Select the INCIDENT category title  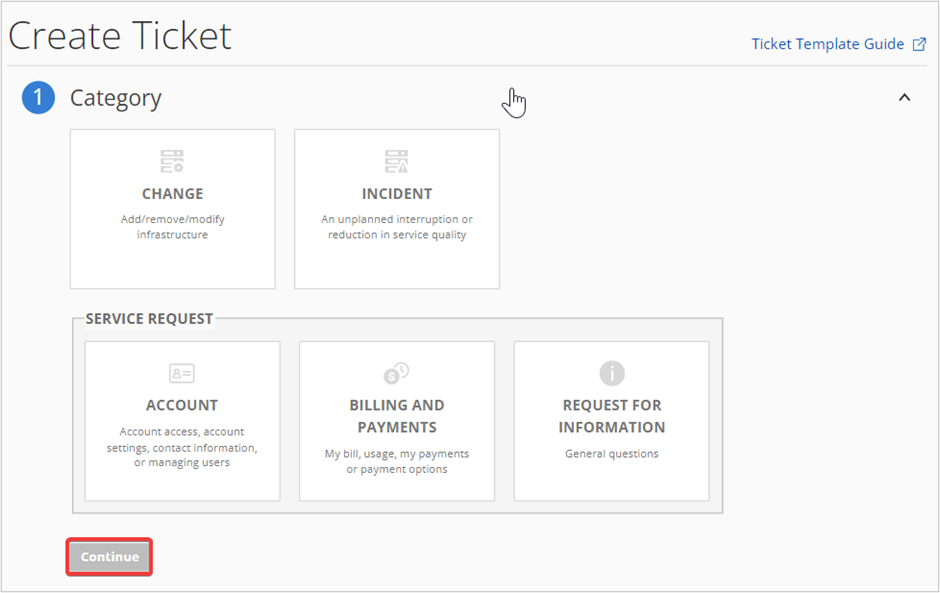(x=397, y=194)
